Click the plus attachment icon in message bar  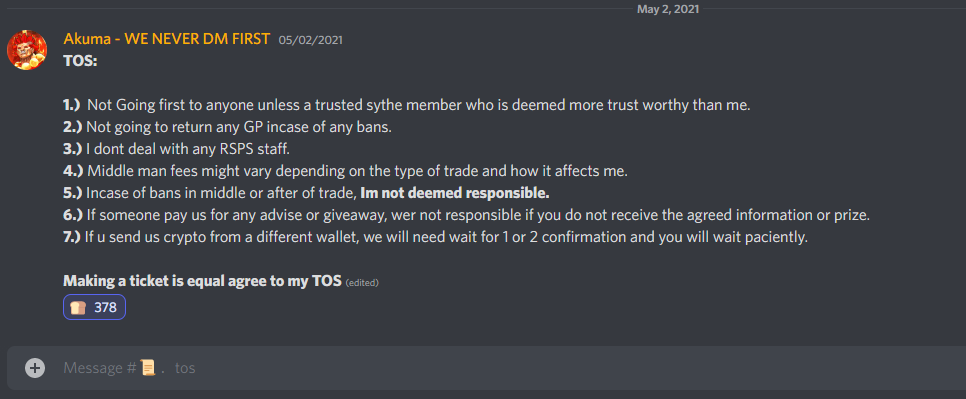pos(35,368)
